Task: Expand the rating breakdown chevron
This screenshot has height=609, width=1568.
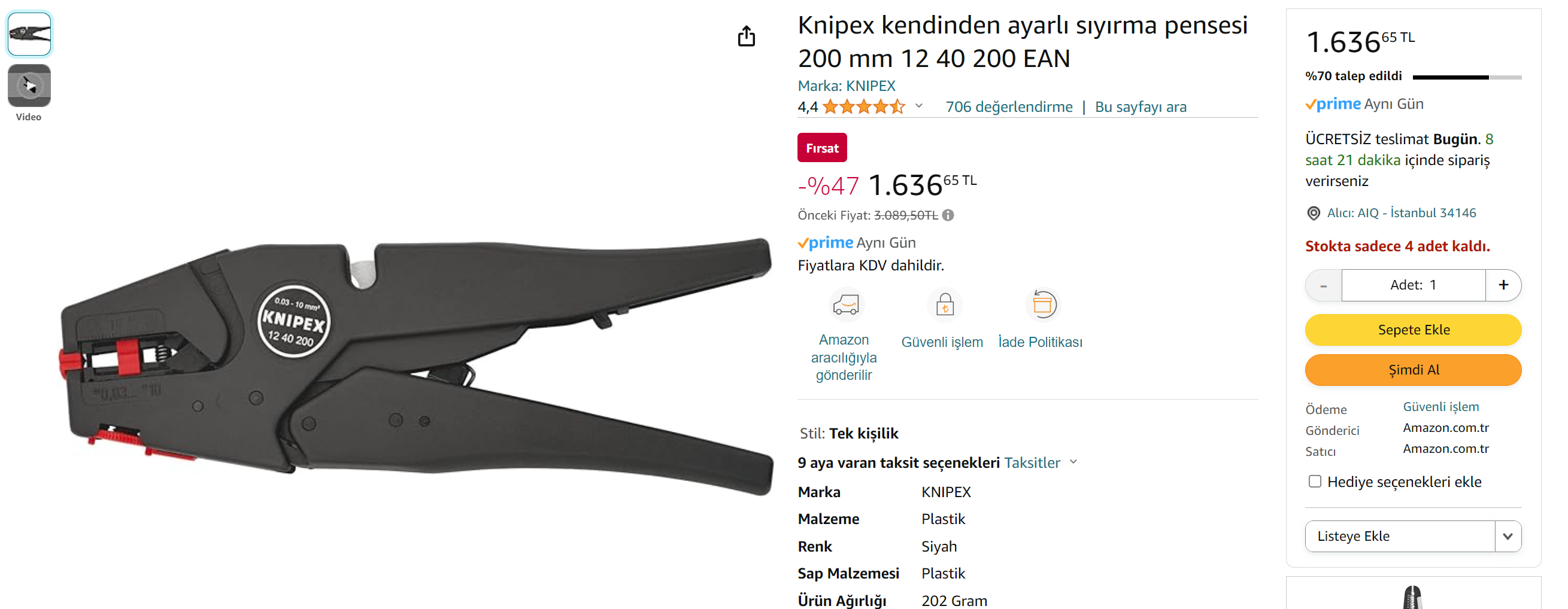Action: point(918,106)
